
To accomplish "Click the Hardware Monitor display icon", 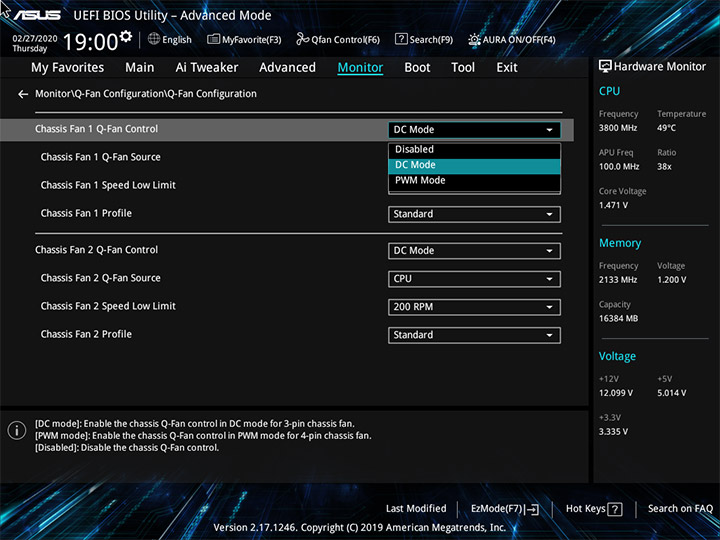I will click(x=605, y=67).
